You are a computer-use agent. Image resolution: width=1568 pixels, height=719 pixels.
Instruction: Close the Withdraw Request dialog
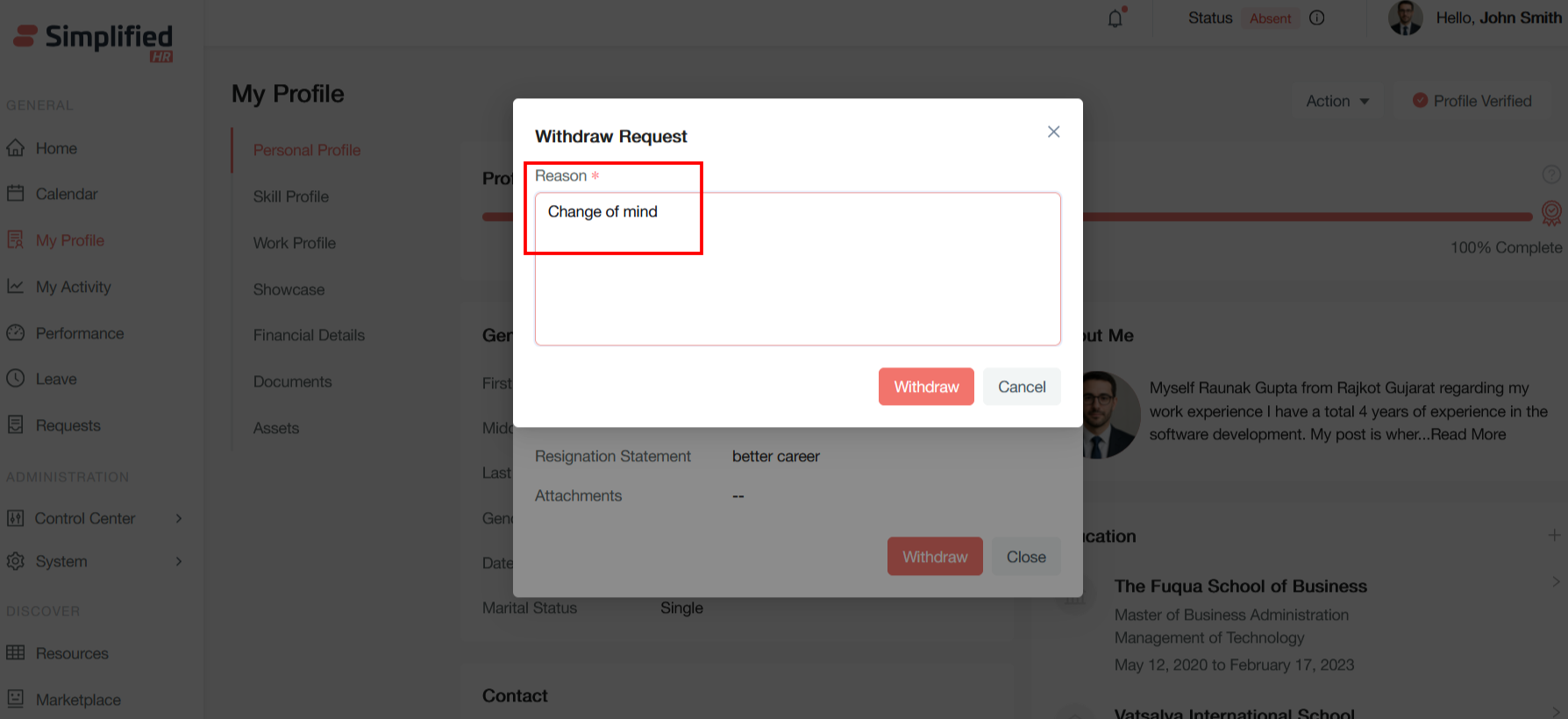[x=1054, y=132]
